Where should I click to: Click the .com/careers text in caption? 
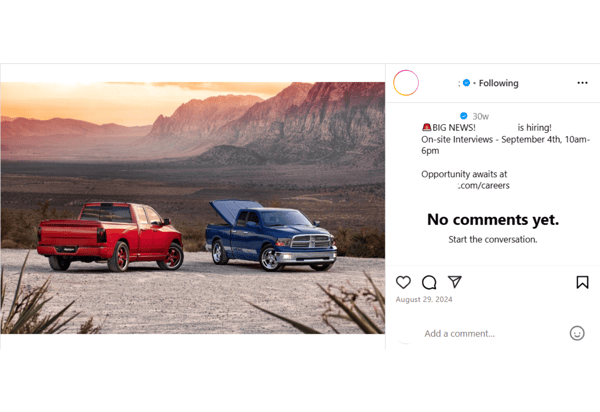(x=484, y=186)
